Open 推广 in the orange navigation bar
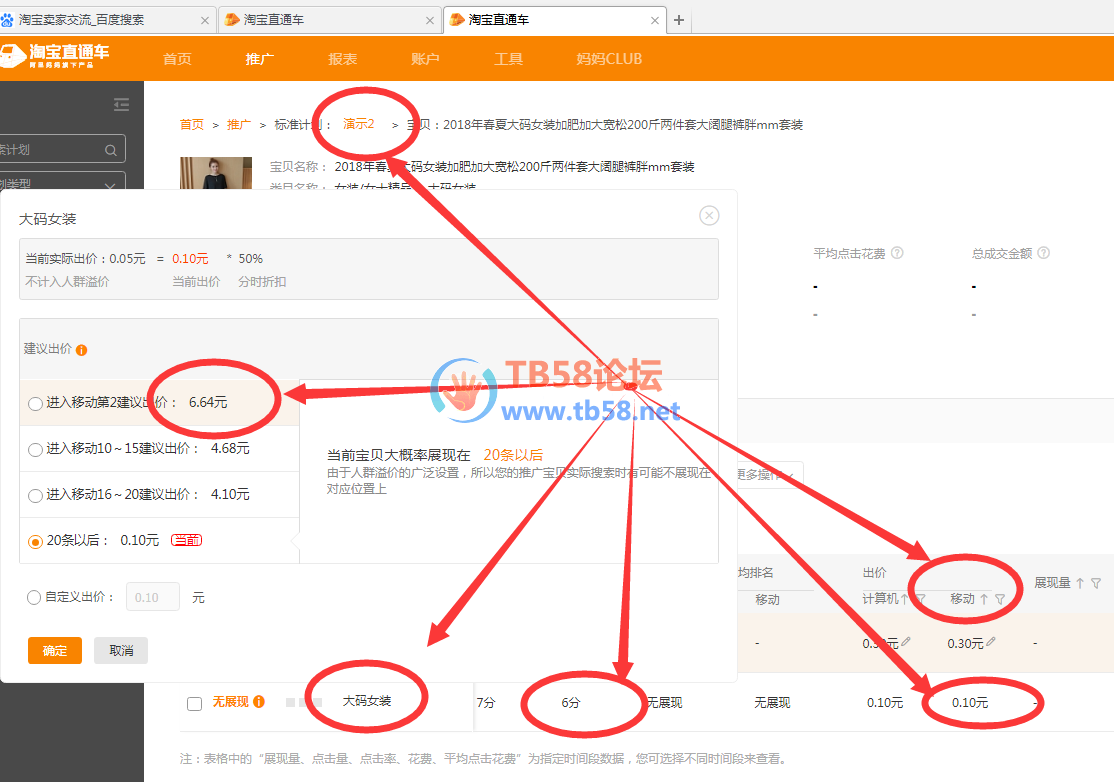 tap(259, 59)
